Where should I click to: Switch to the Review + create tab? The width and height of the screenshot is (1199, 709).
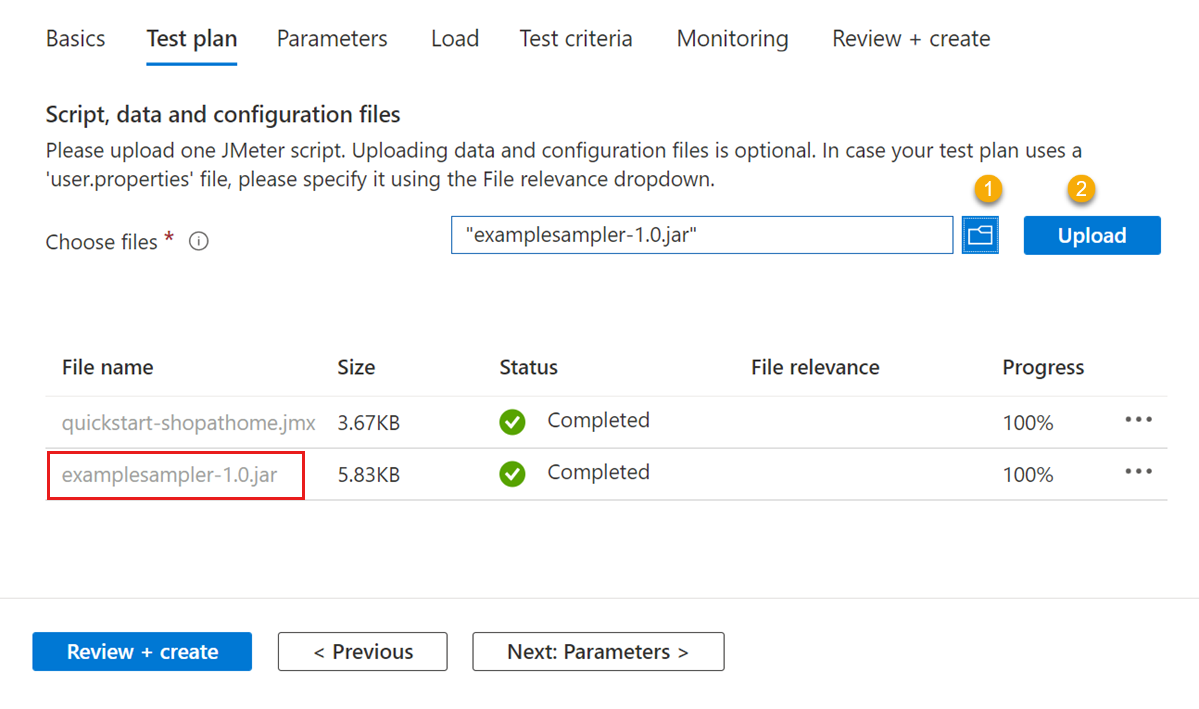[910, 38]
